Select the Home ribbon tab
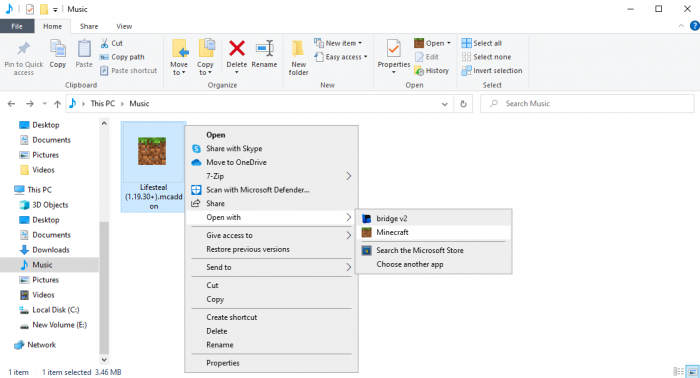 (52, 26)
